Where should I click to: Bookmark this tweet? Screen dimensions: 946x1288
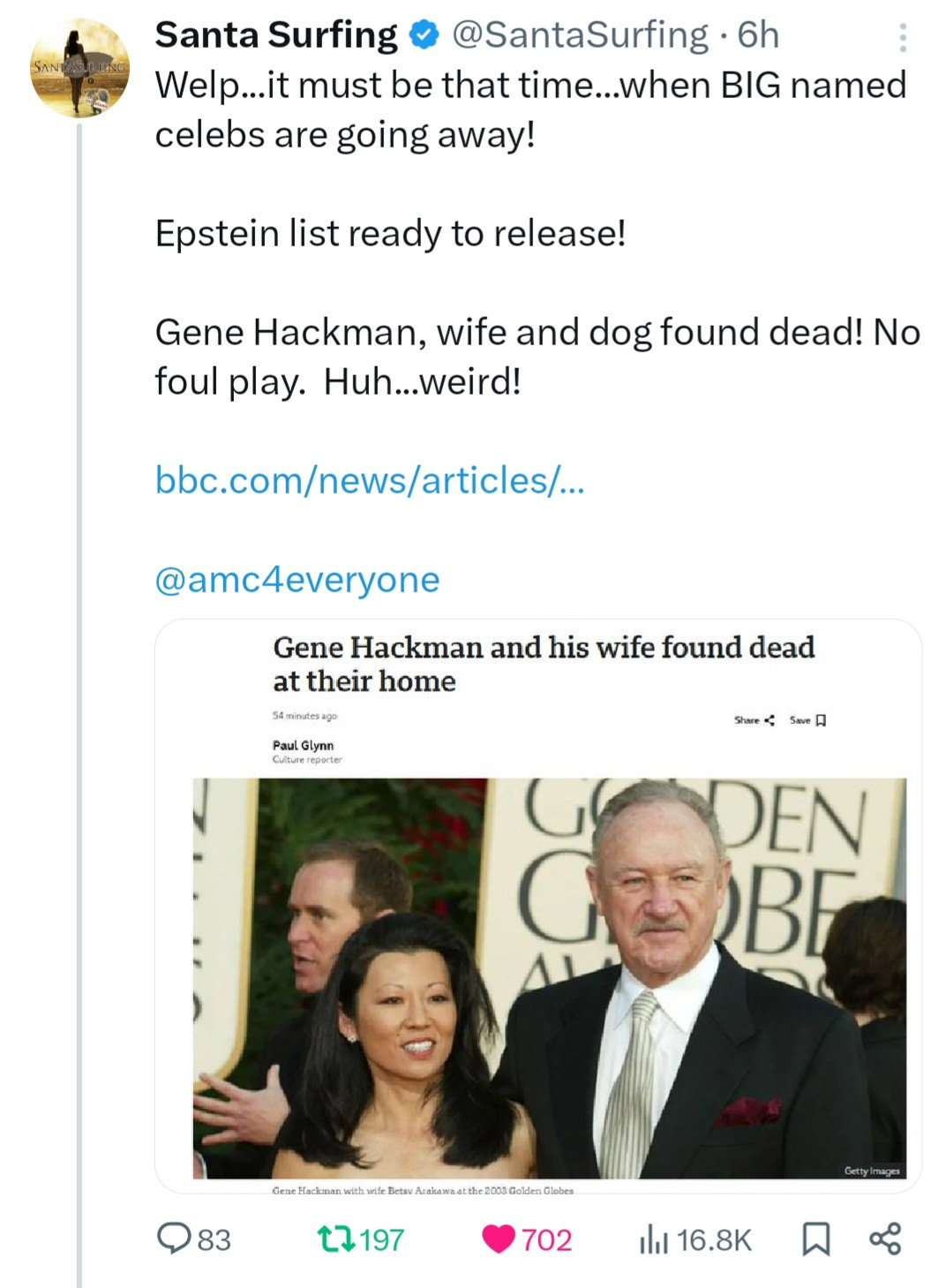[x=815, y=1239]
